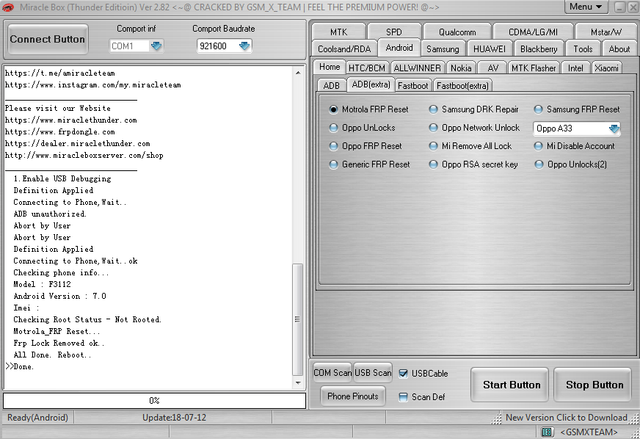Open the Comport inf COM1 dropdown
Image resolution: width=640 pixels, height=439 pixels.
coord(156,46)
